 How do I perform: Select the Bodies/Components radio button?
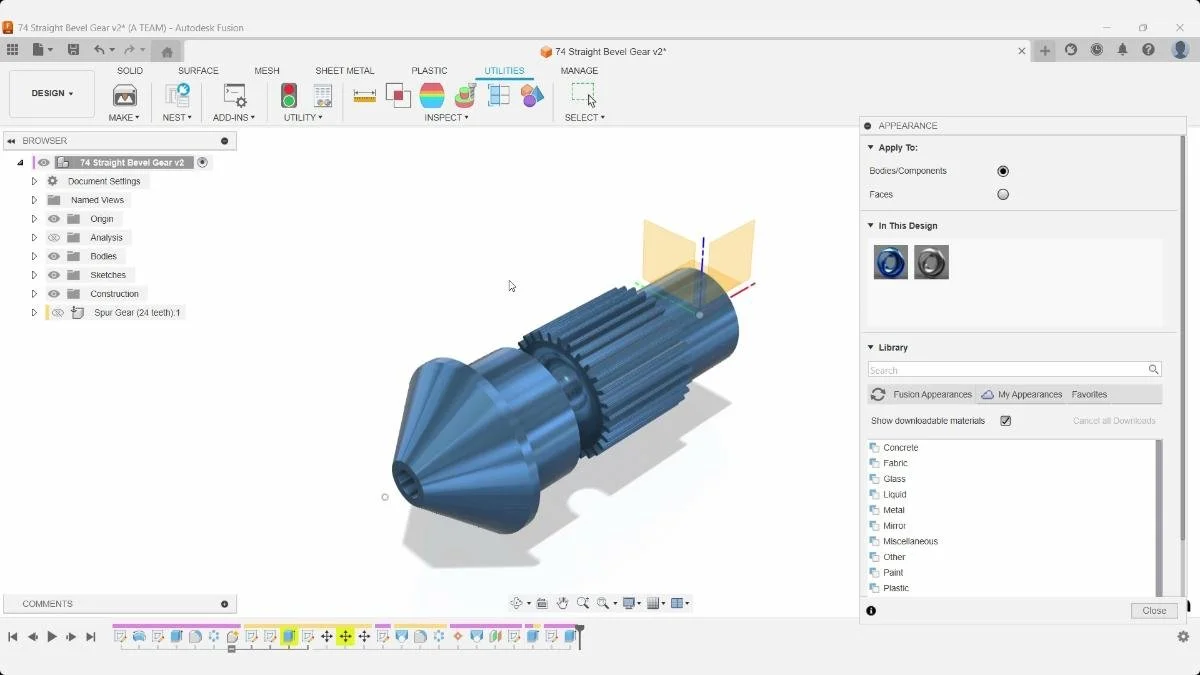1003,171
